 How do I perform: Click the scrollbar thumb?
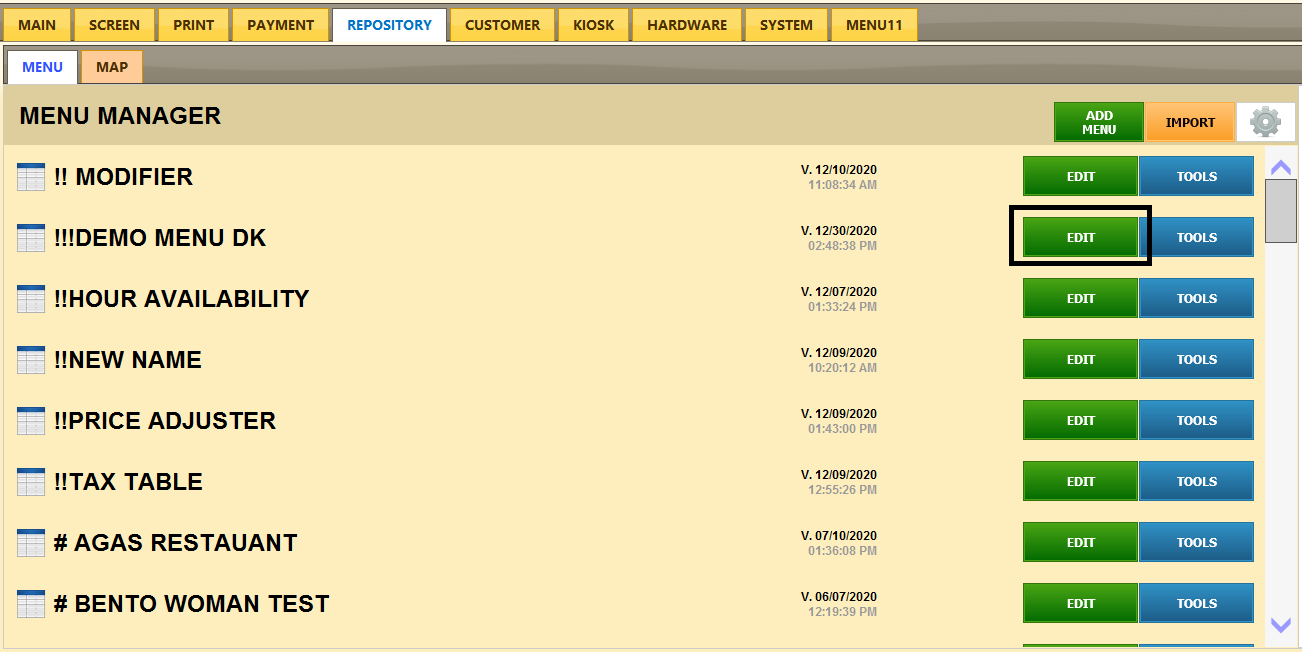(x=1280, y=211)
